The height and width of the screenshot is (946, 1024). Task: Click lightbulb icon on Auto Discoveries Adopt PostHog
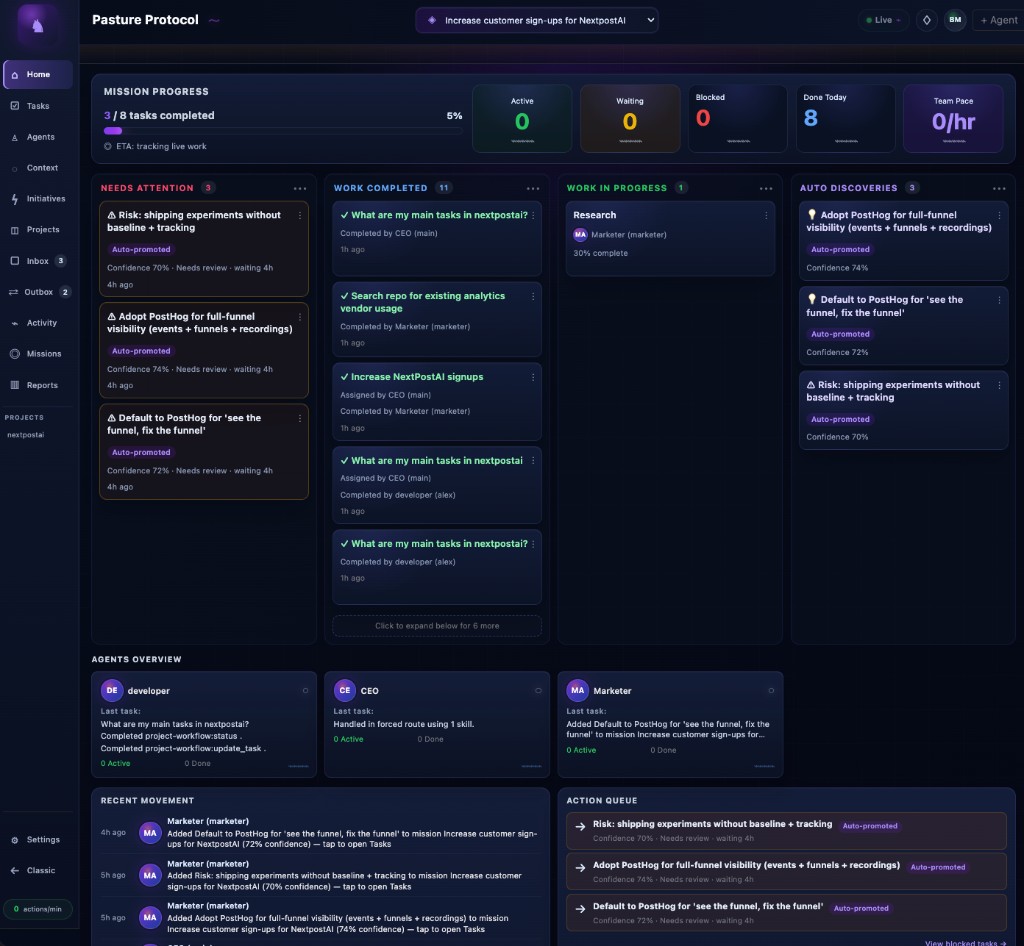[x=812, y=215]
